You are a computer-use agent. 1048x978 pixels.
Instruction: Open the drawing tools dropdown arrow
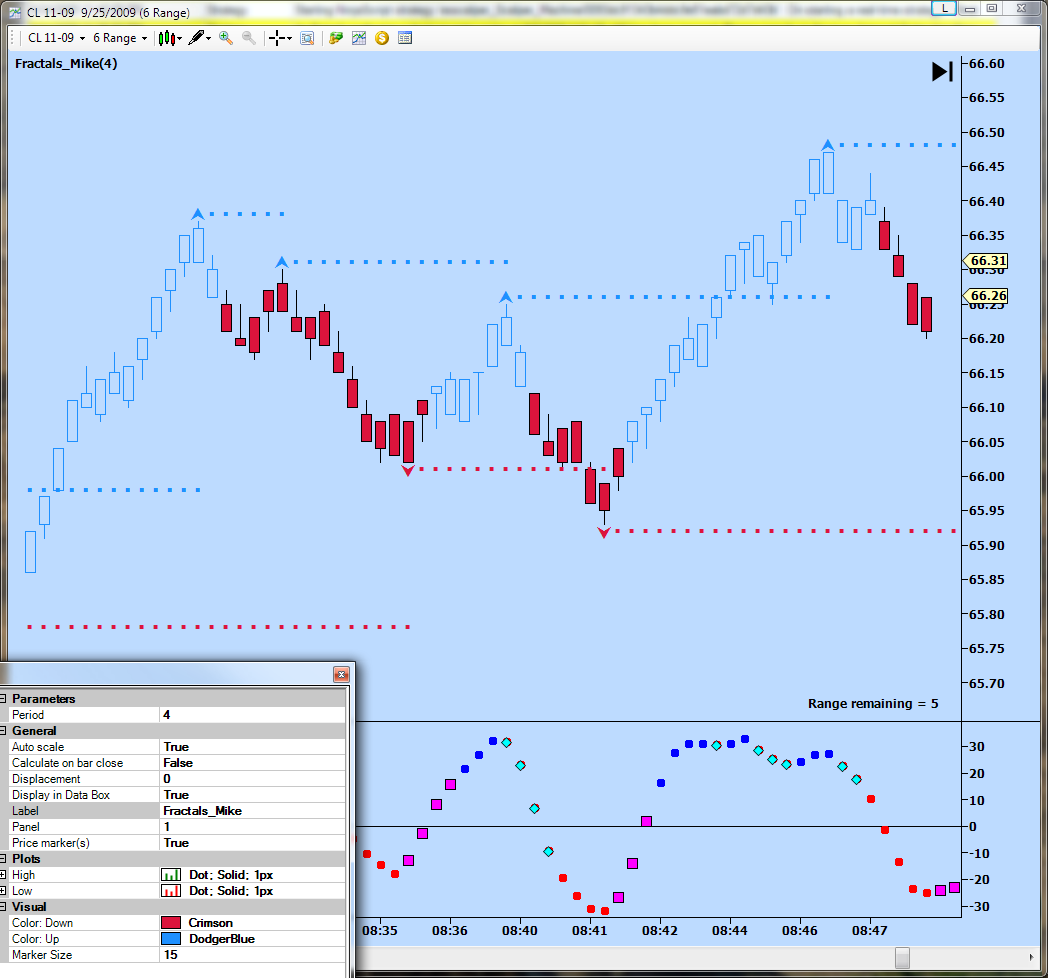[209, 39]
